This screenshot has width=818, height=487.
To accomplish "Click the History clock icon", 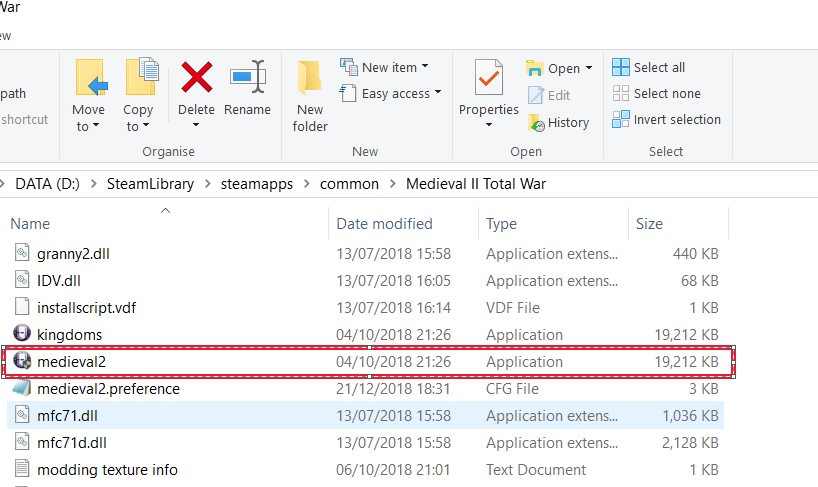I will [536, 123].
